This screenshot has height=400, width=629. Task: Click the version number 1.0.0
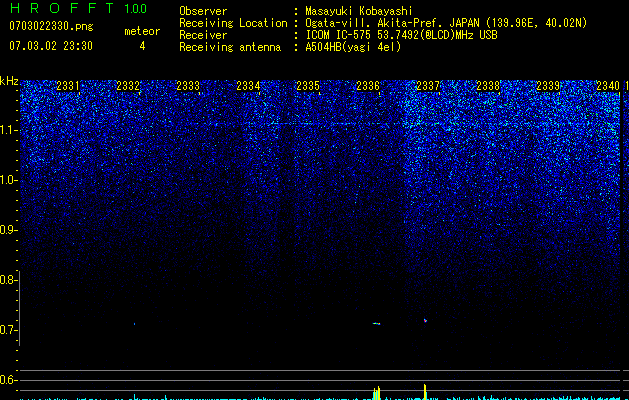(135, 9)
